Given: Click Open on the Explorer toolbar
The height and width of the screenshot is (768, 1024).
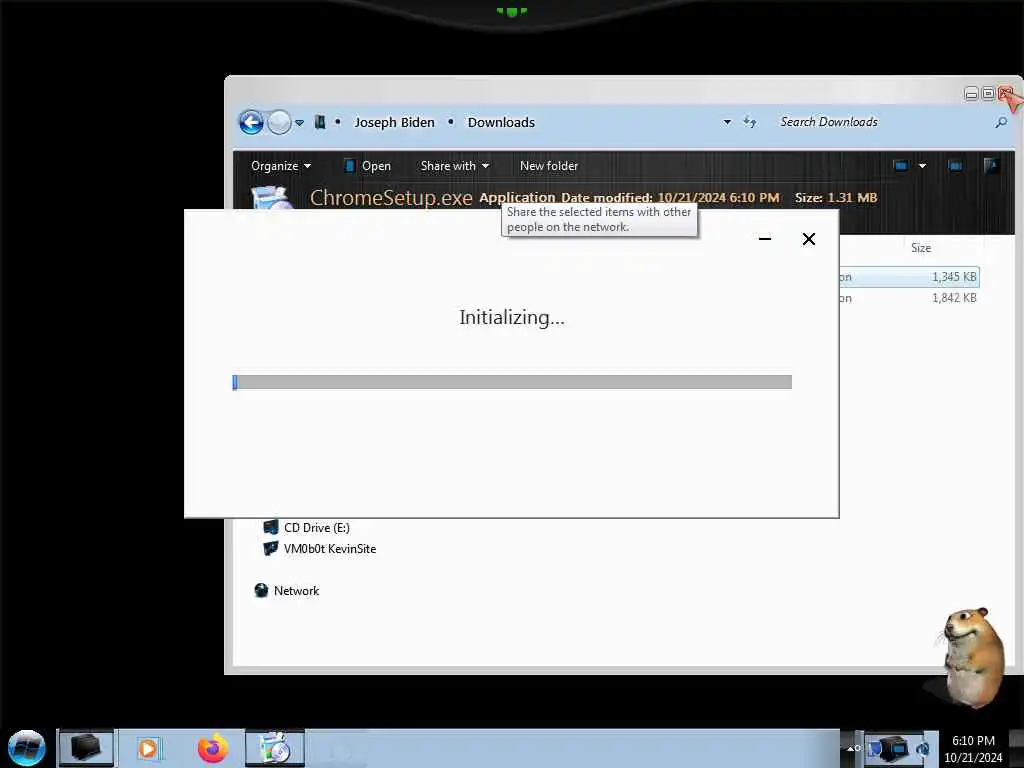Looking at the screenshot, I should point(368,166).
